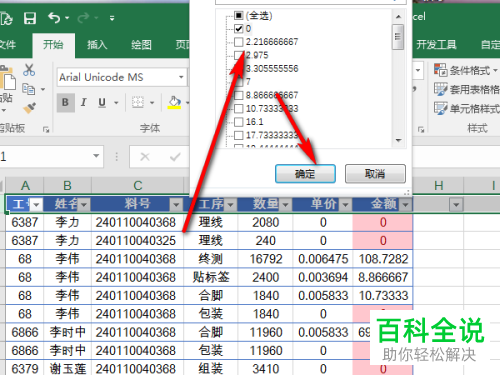Open Format as Table (套用表格格式)
The width and height of the screenshot is (500, 375).
pyautogui.click(x=467, y=89)
